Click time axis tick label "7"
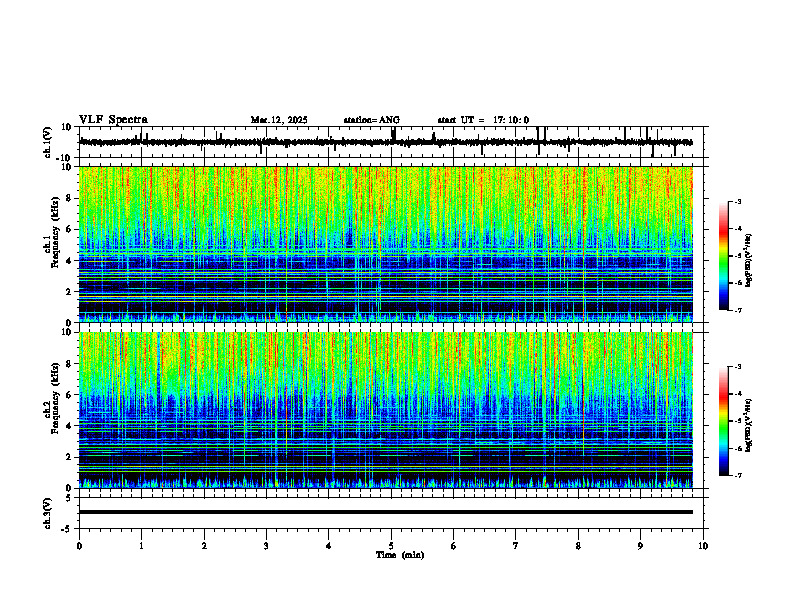 [x=516, y=546]
